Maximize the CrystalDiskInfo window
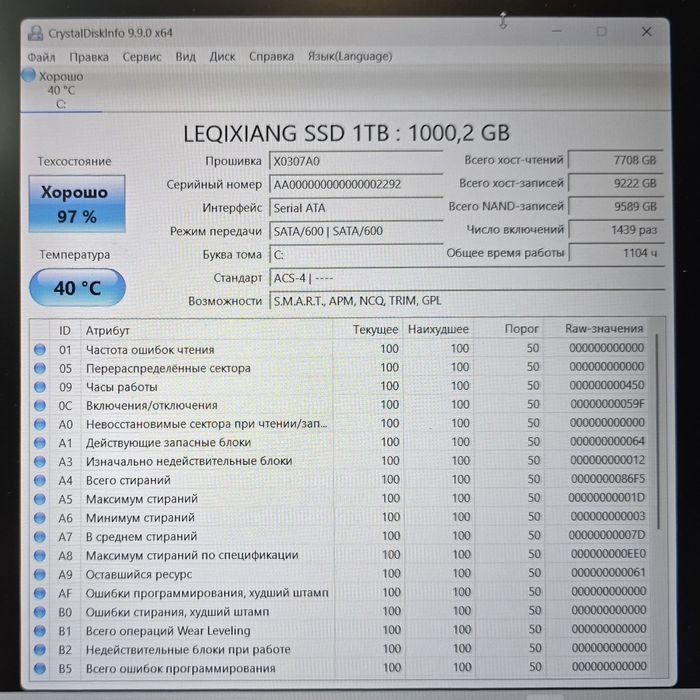Image resolution: width=700 pixels, height=700 pixels. [601, 31]
